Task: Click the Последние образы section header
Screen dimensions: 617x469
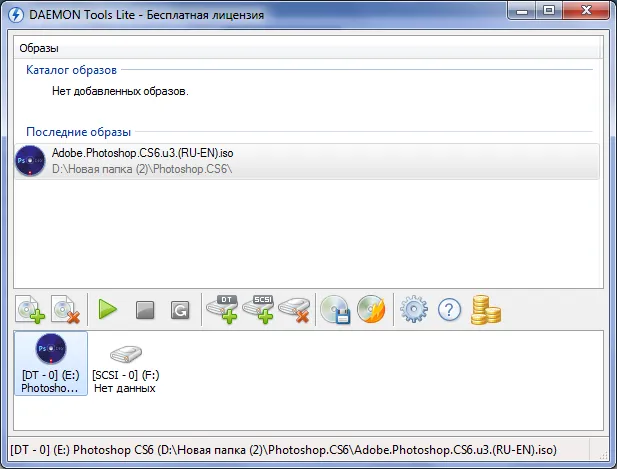Action: [x=78, y=132]
